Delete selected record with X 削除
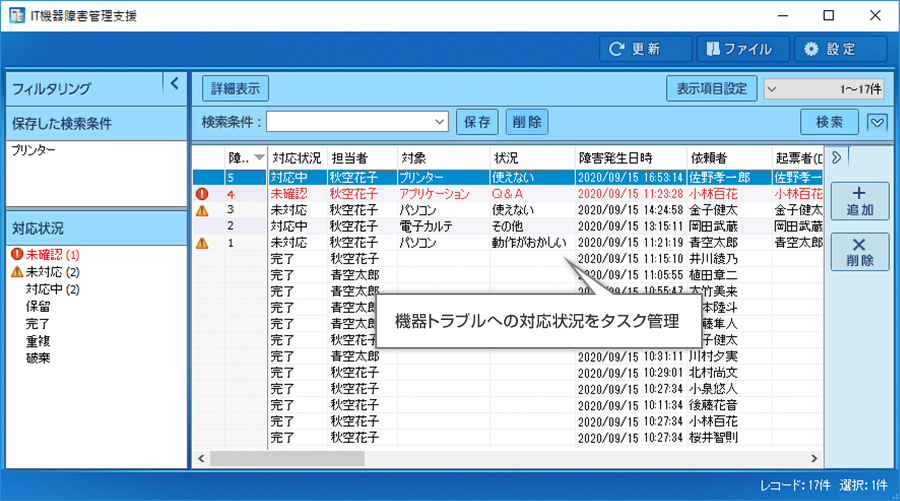This screenshot has height=501, width=900. pos(860,252)
